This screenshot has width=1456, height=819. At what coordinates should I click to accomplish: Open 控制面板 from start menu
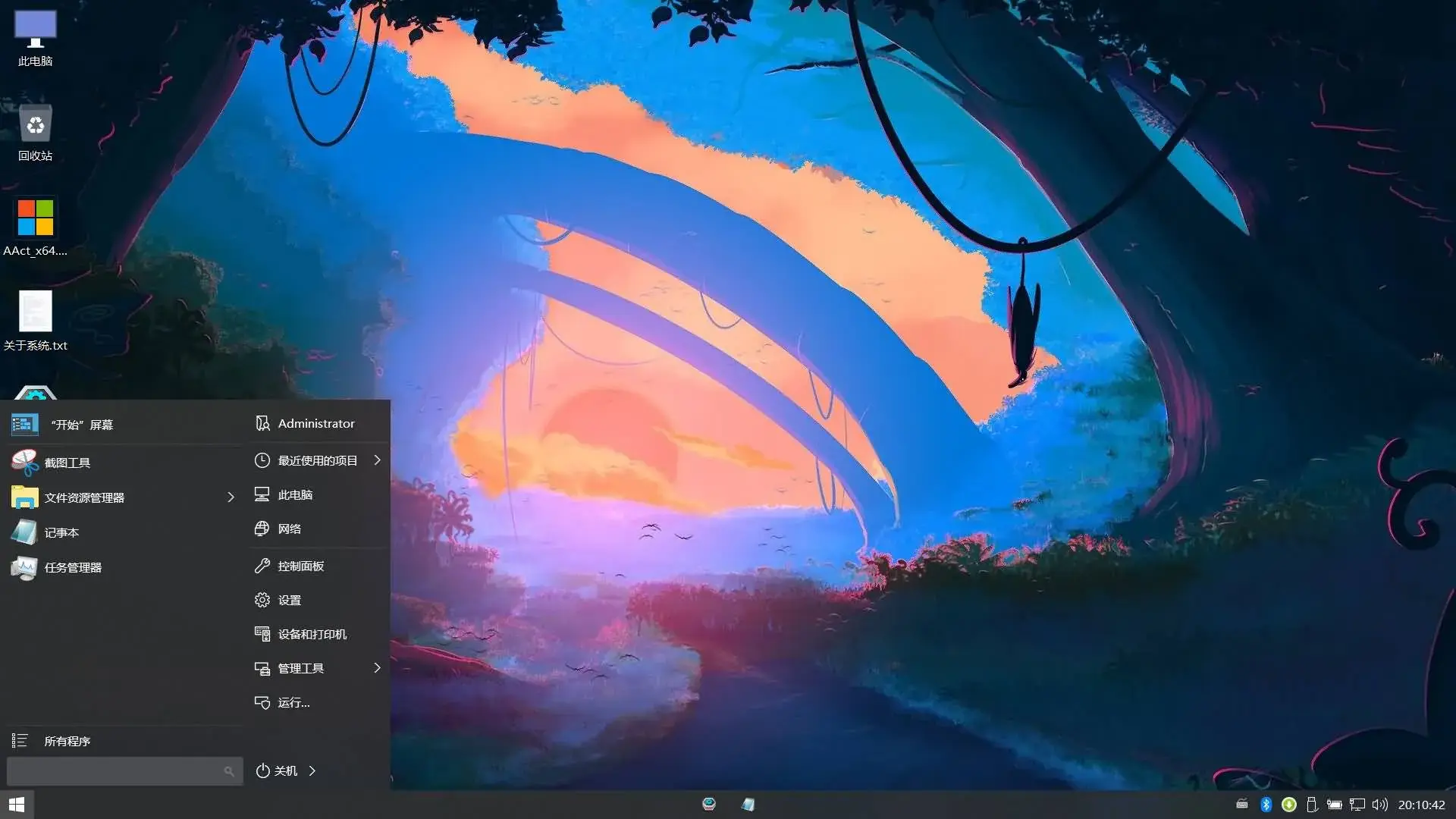click(x=318, y=566)
